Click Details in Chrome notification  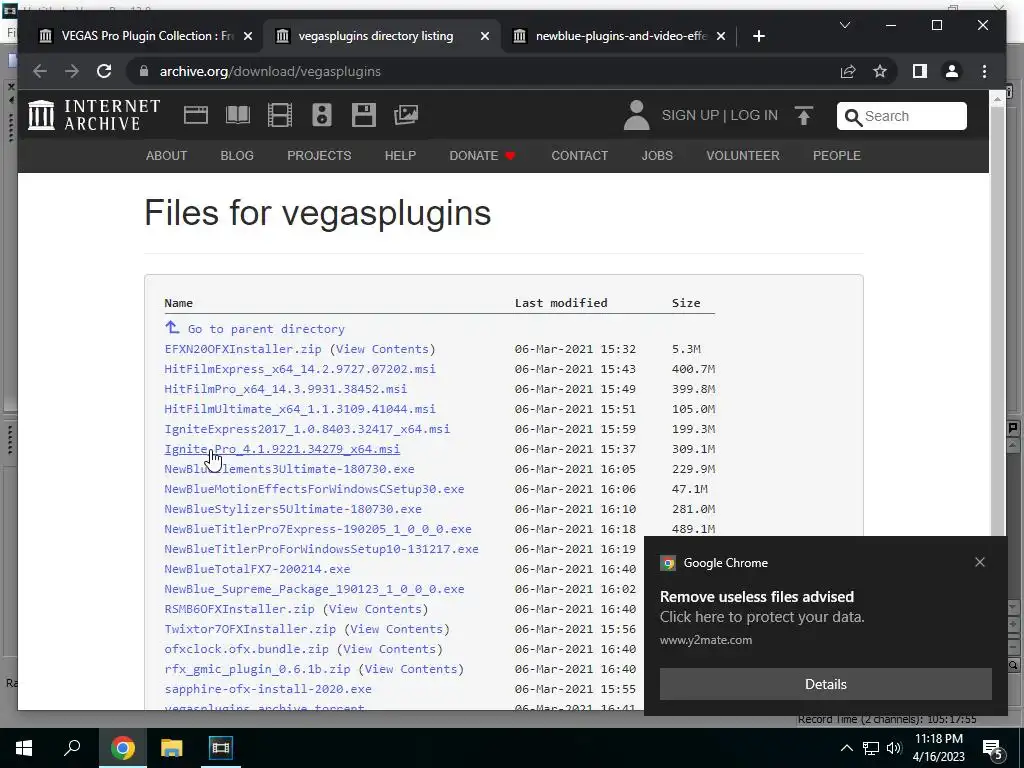point(825,684)
